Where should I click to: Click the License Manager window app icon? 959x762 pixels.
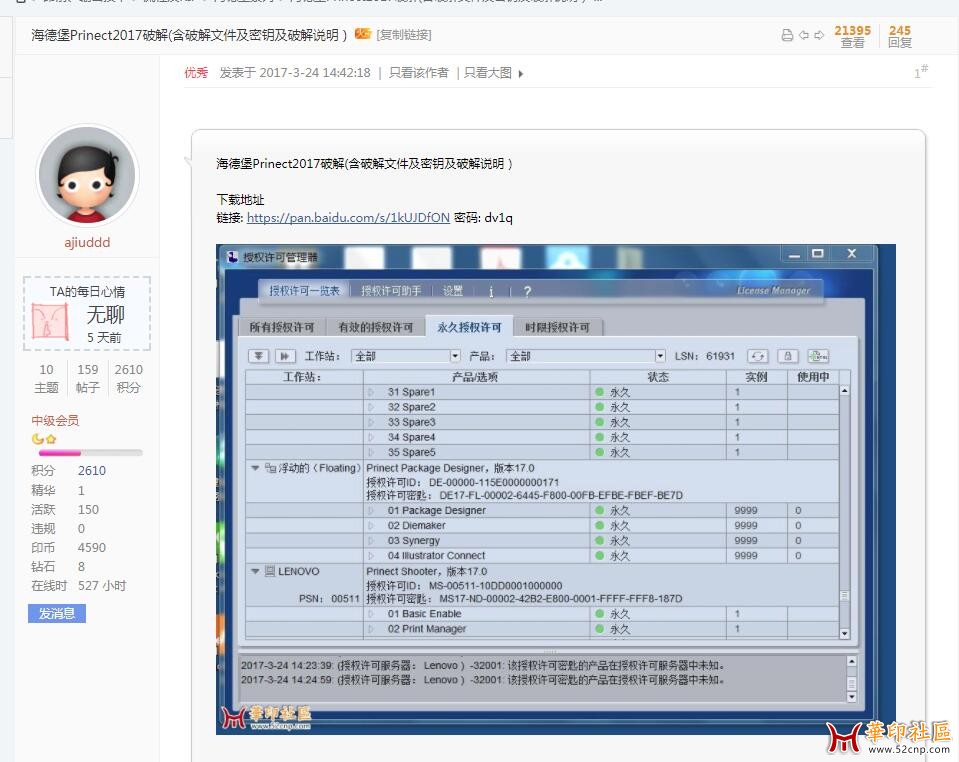tap(232, 257)
